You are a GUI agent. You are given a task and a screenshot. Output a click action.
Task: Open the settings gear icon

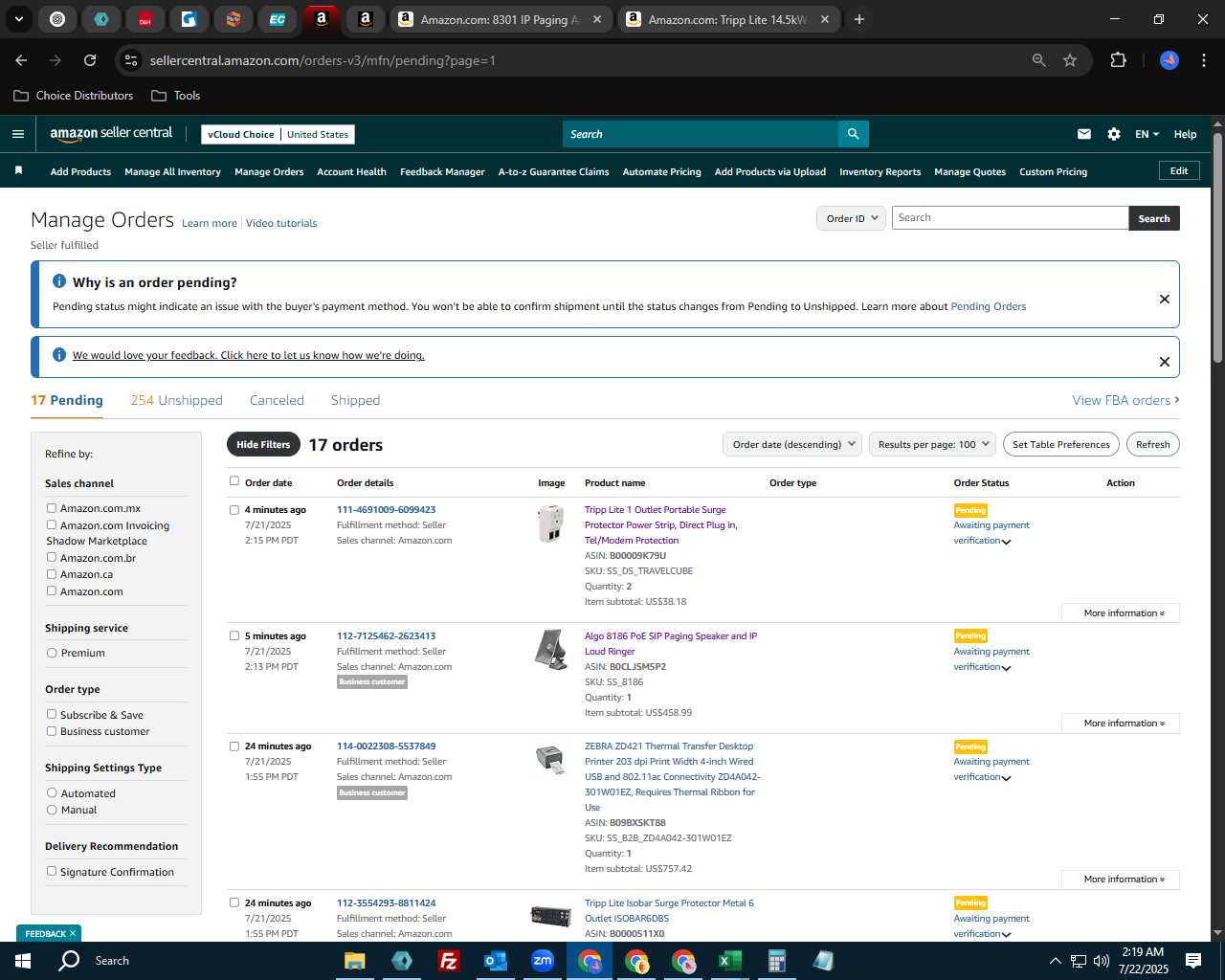pyautogui.click(x=1114, y=134)
